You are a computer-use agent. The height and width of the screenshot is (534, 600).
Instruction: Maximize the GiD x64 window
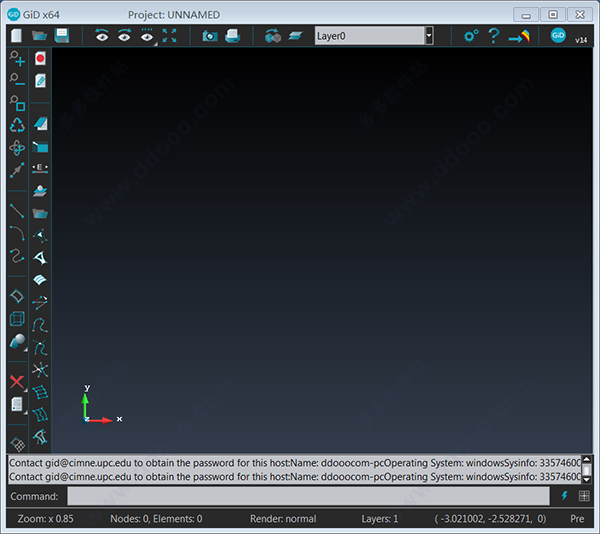pyautogui.click(x=553, y=15)
